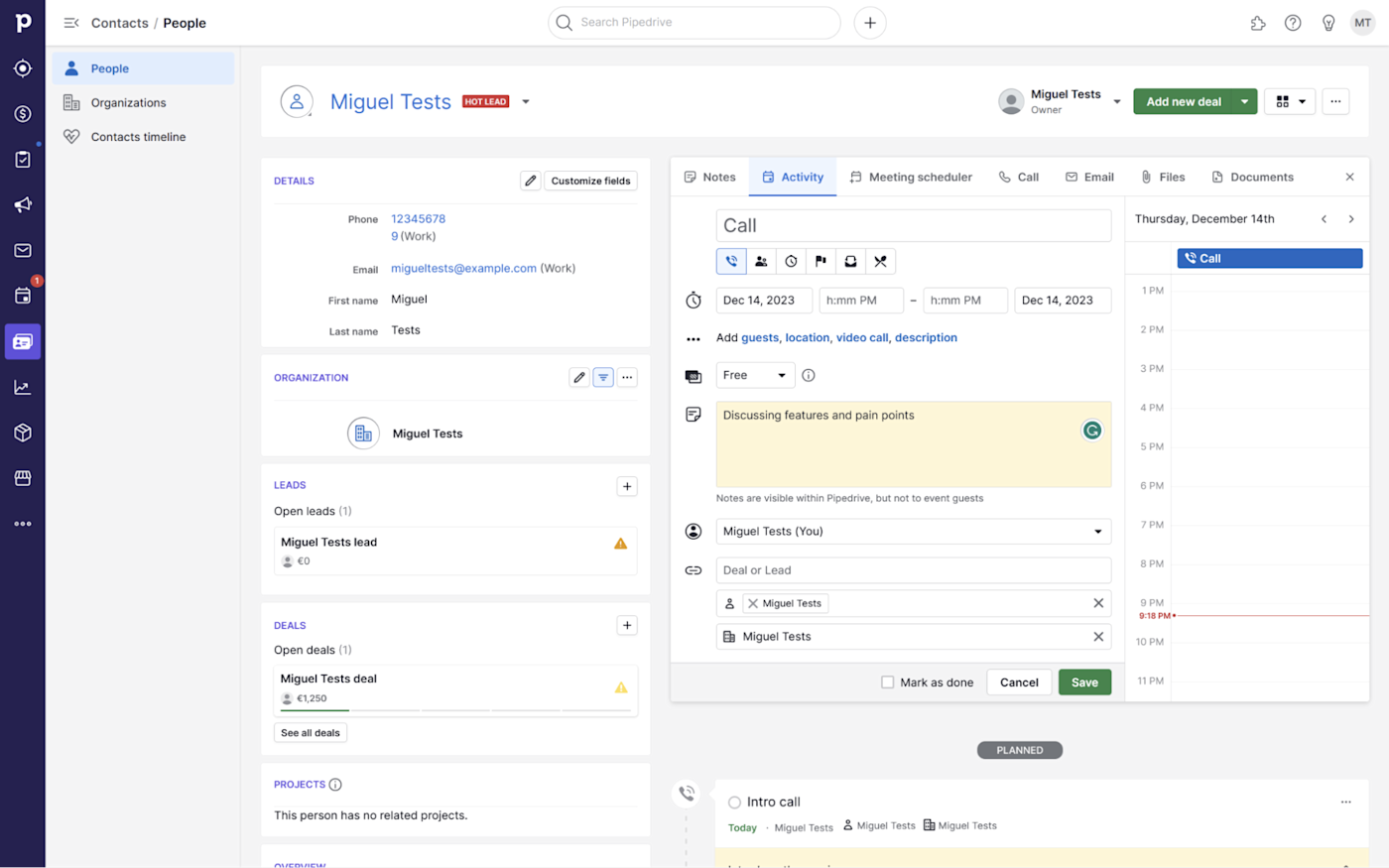Add a new deal with plus in Deals section
Viewport: 1389px width, 868px height.
(627, 625)
